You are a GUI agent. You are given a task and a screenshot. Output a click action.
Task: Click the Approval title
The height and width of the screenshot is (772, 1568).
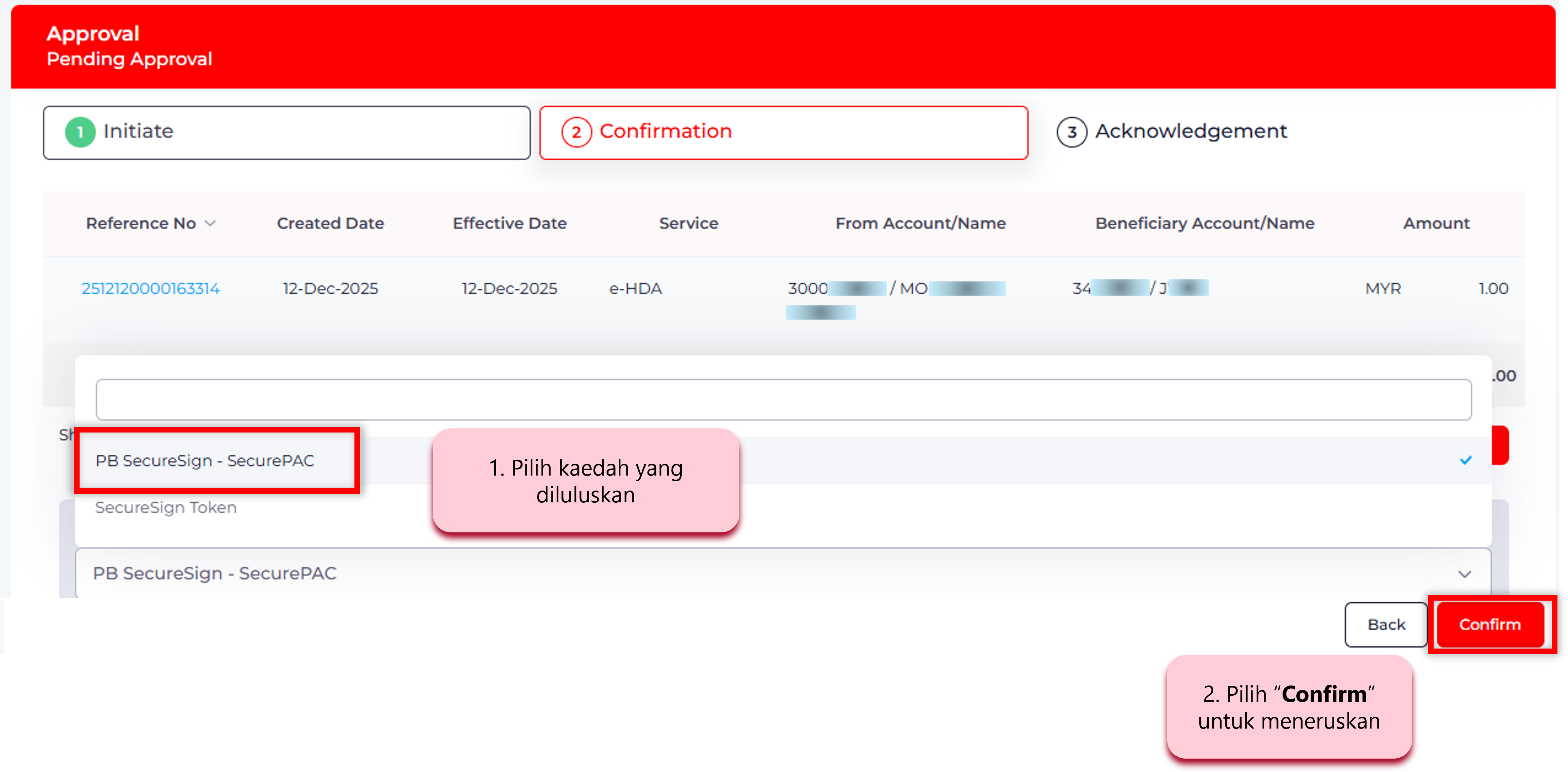point(93,34)
